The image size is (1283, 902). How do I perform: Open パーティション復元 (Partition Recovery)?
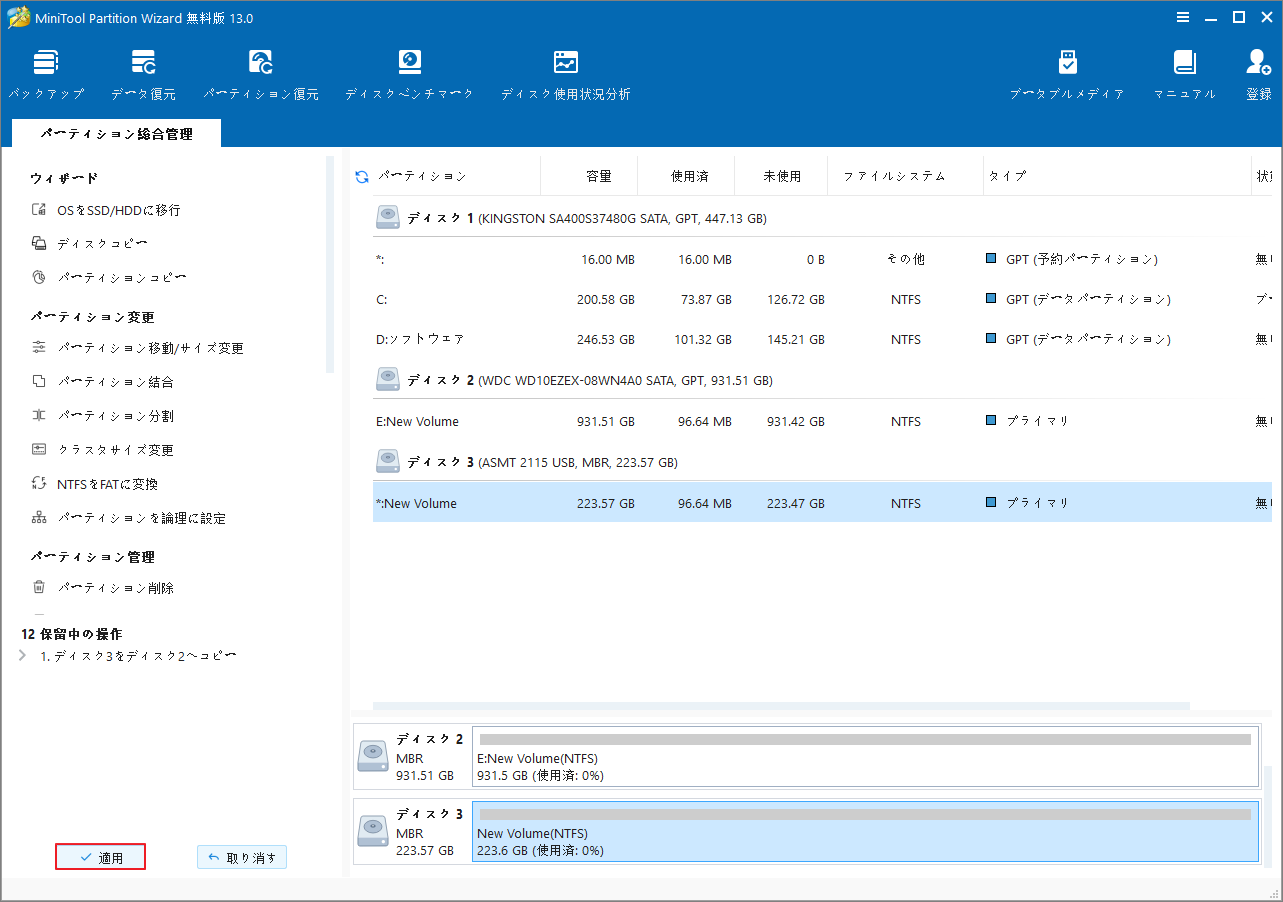coord(260,72)
